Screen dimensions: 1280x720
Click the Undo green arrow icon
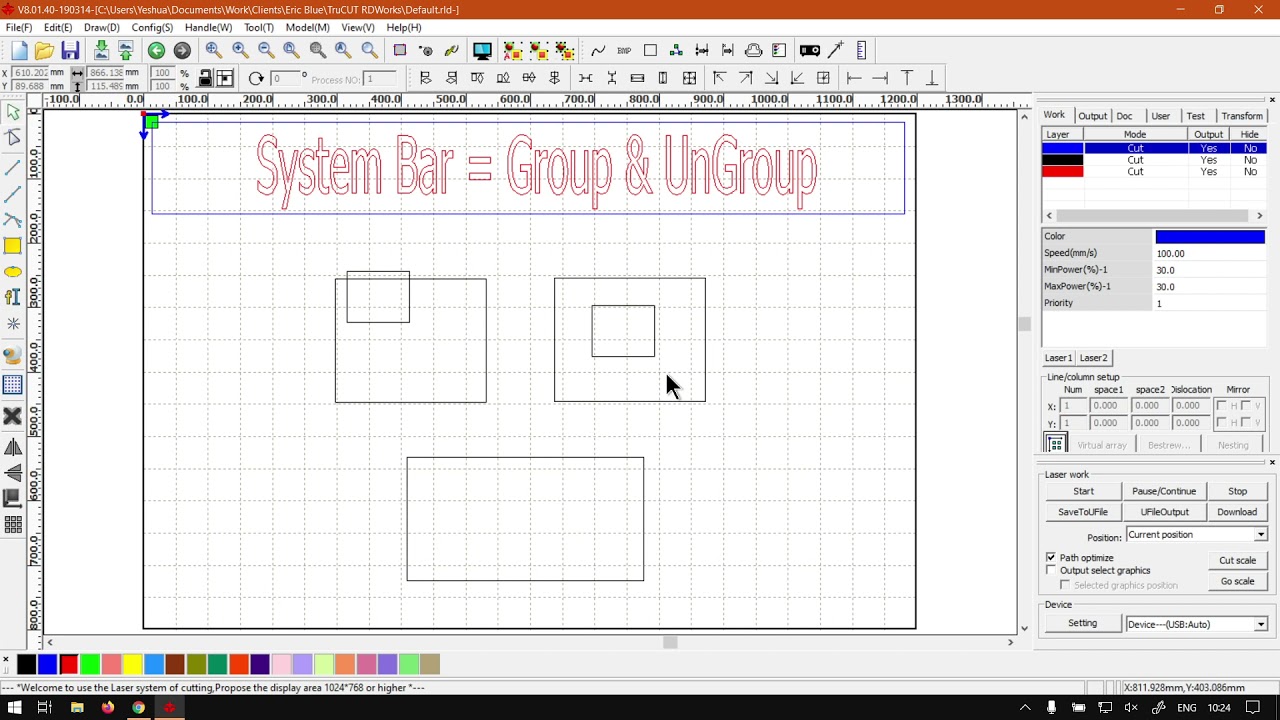[156, 51]
